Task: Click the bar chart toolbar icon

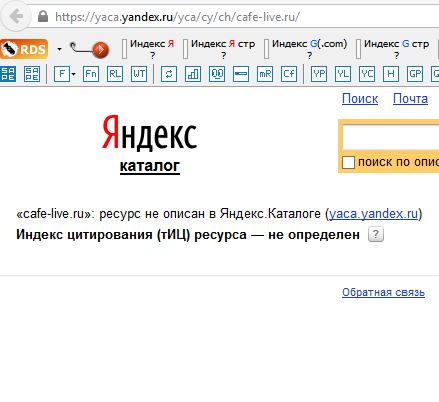Action: [x=193, y=74]
